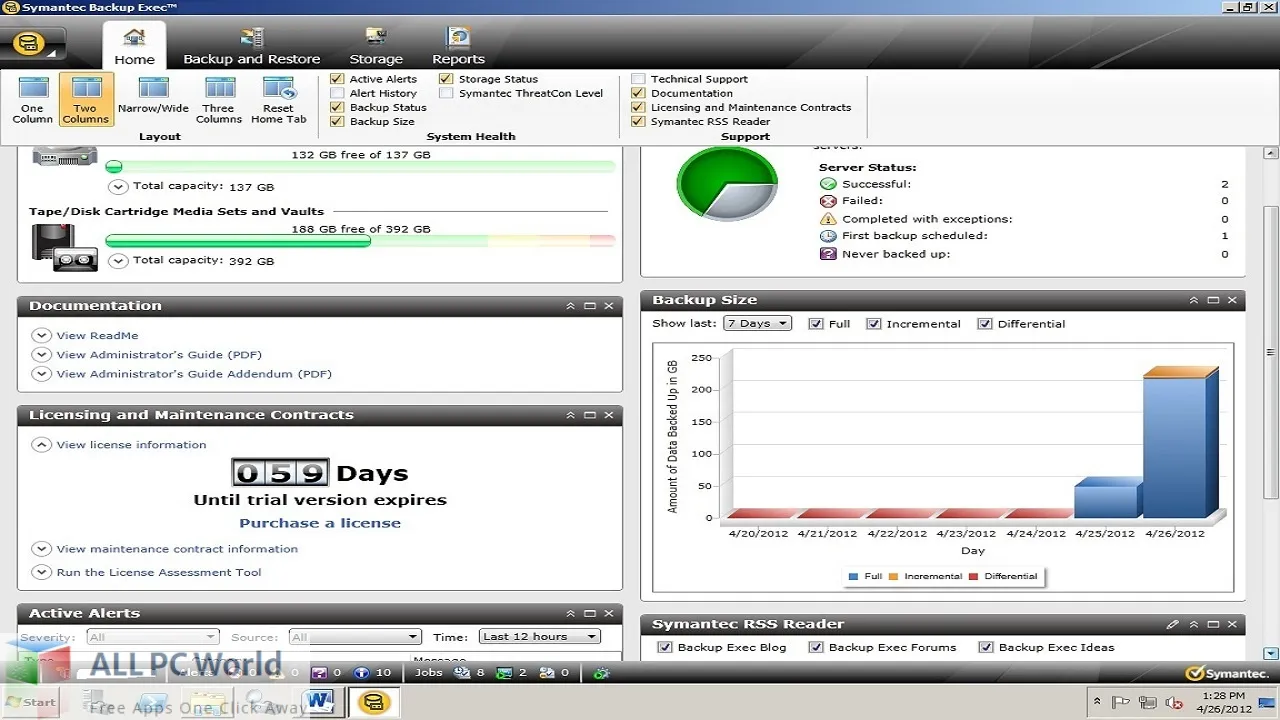Toggle Storage Status checkbox

446,79
